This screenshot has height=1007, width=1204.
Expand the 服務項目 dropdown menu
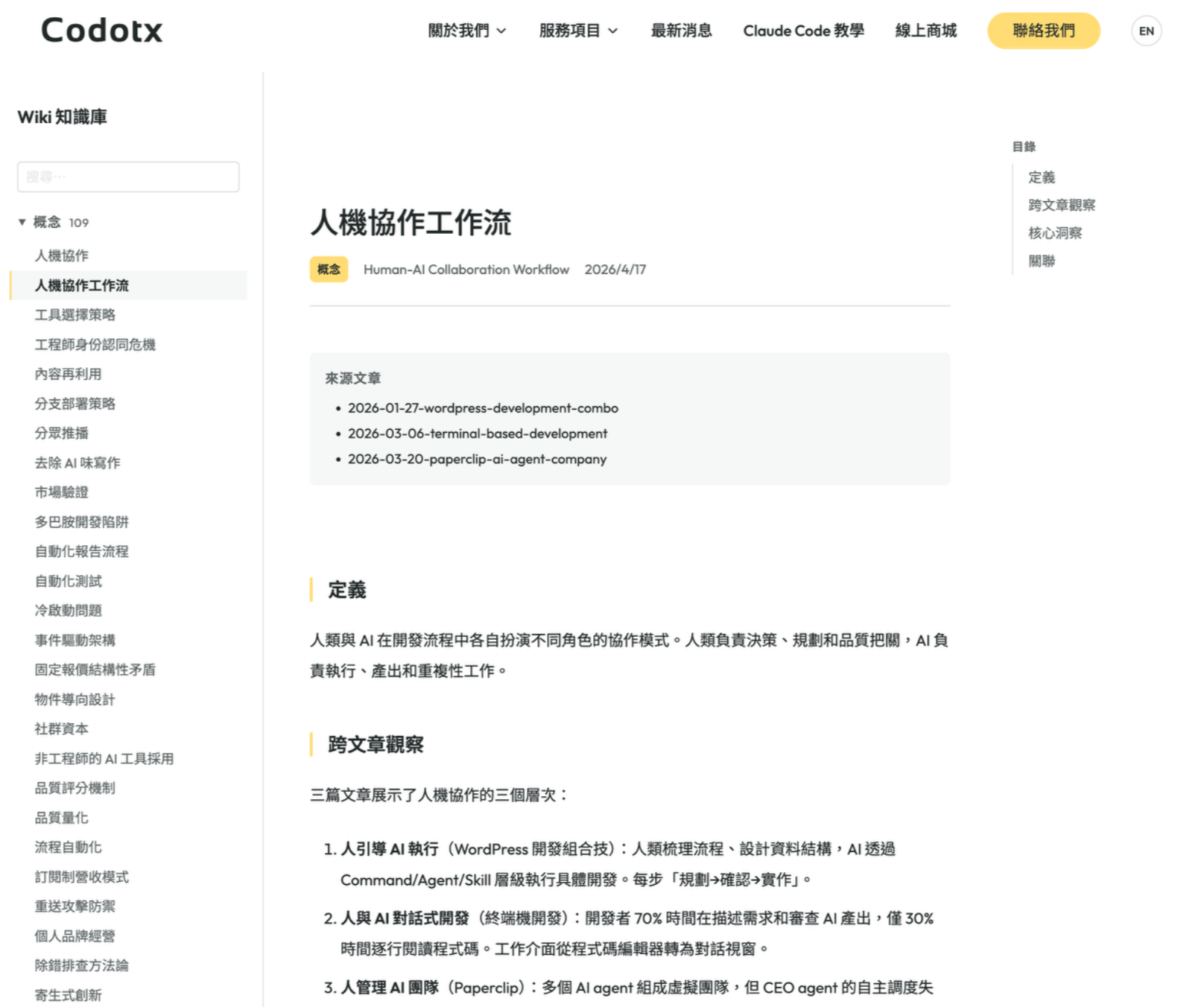[x=578, y=31]
